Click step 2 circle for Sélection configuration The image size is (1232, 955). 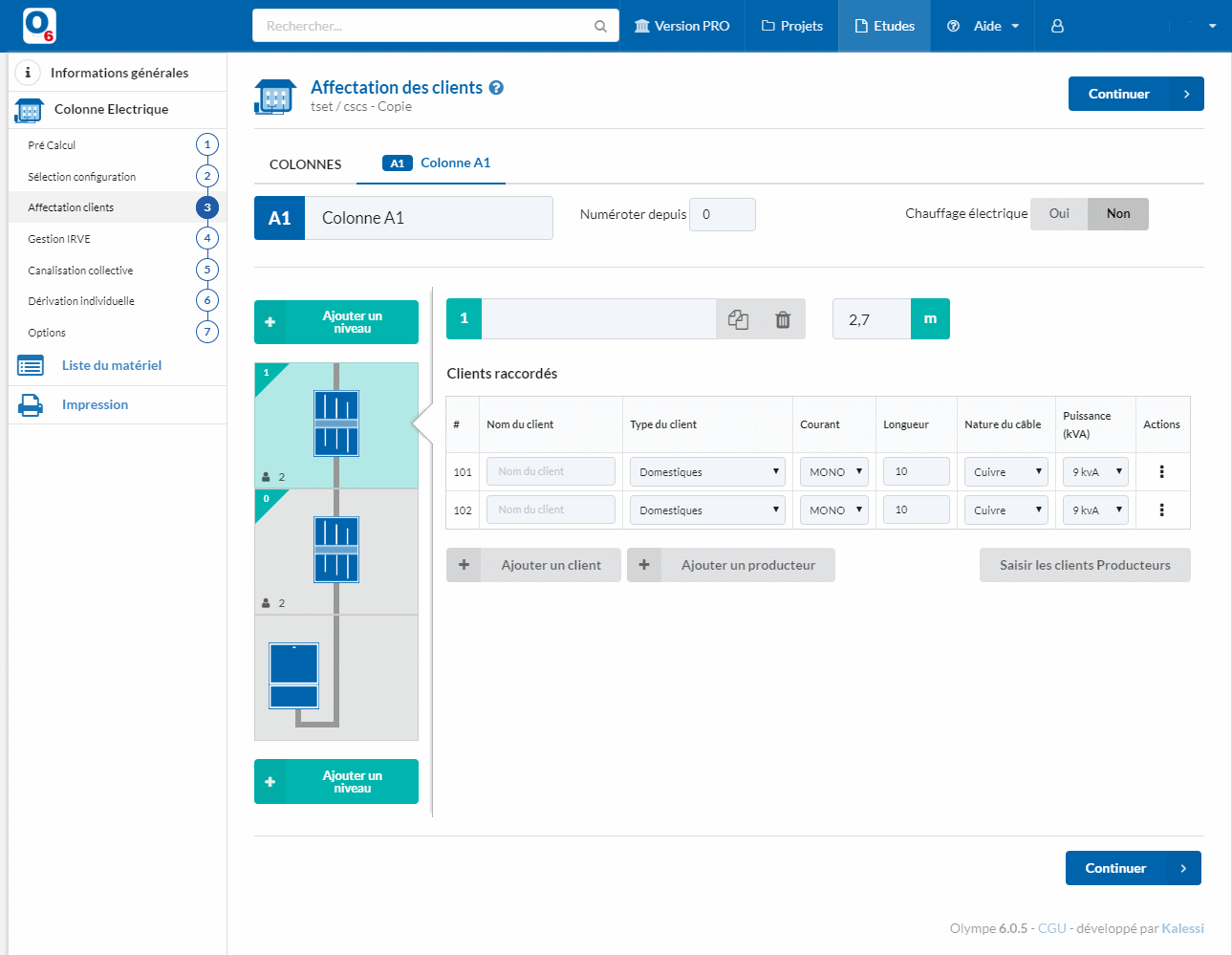[207, 176]
